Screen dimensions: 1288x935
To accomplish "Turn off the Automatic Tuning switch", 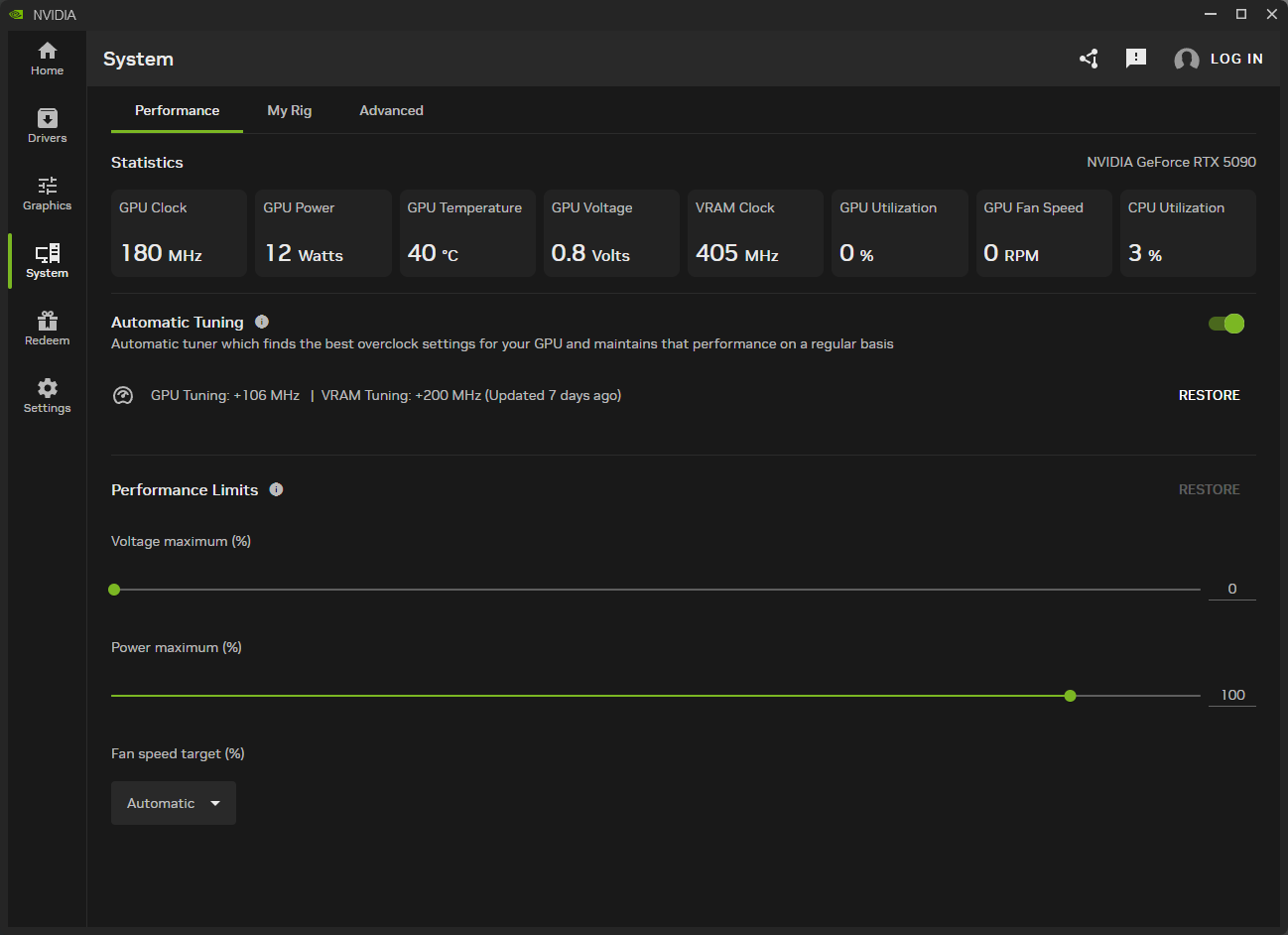I will (x=1226, y=324).
